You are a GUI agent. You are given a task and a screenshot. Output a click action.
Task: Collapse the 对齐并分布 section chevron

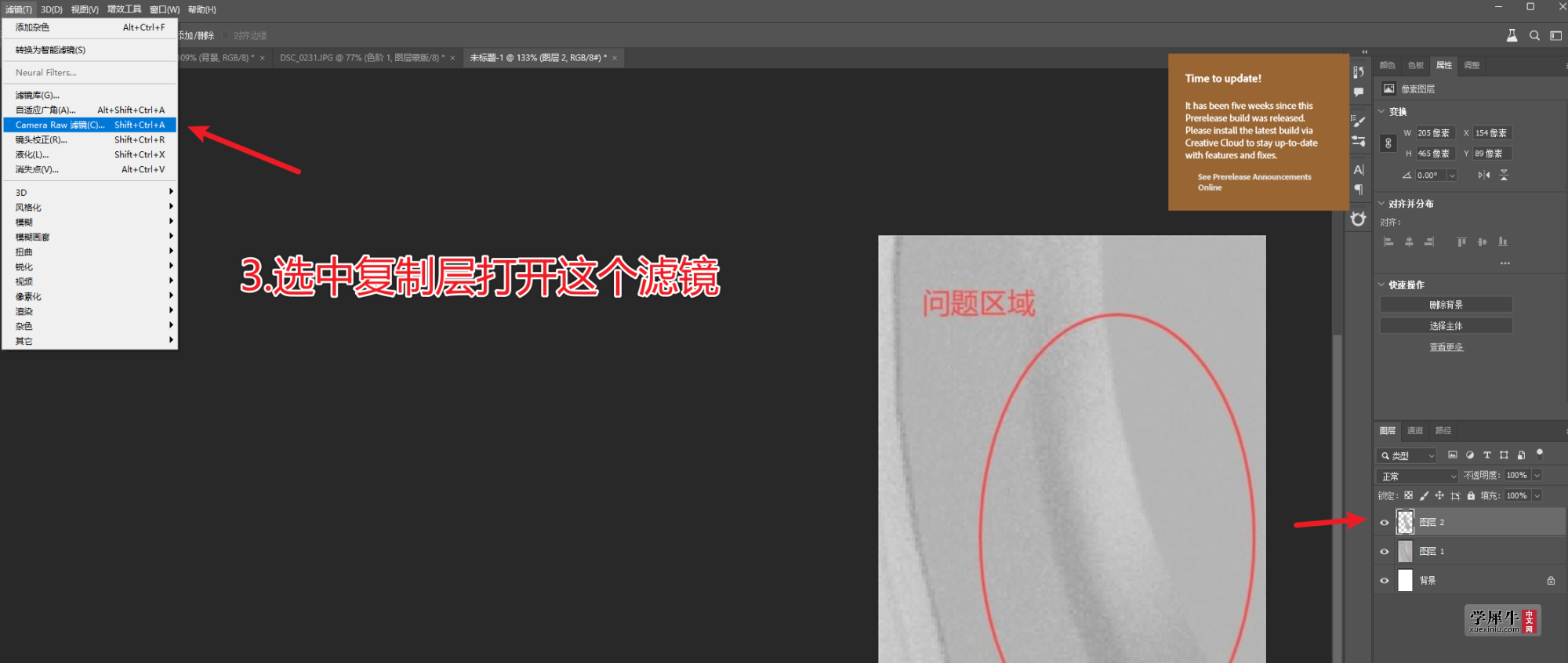(x=1381, y=203)
